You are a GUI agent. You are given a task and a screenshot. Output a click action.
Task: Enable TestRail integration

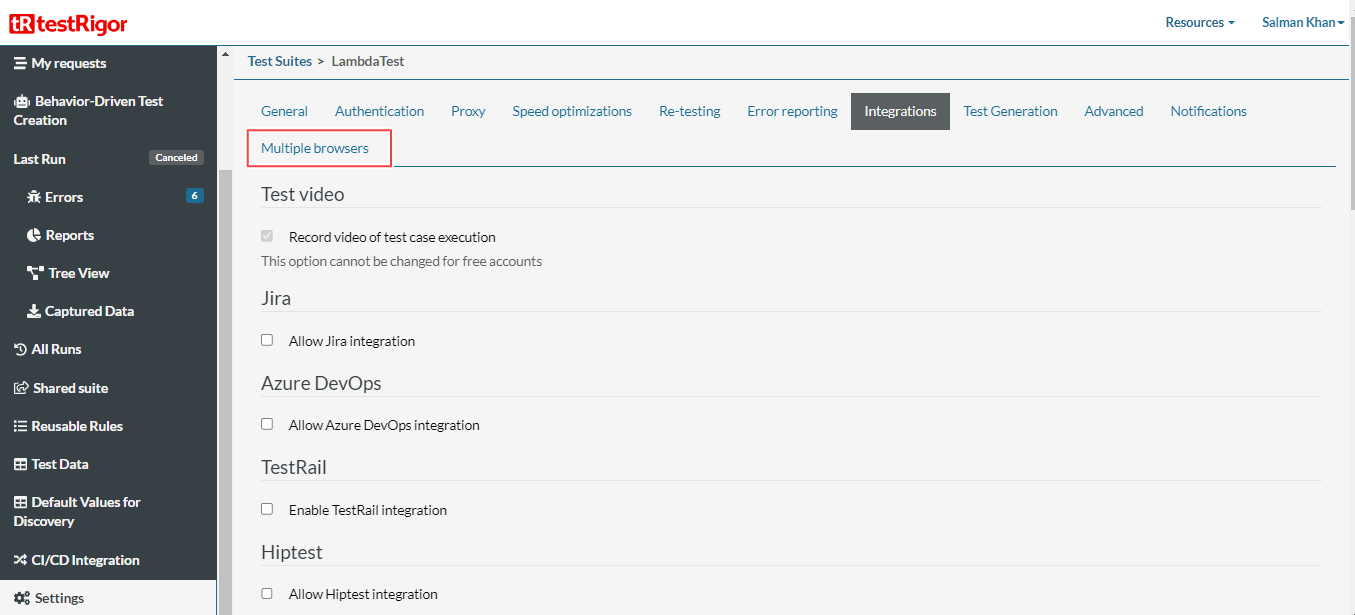pos(267,509)
